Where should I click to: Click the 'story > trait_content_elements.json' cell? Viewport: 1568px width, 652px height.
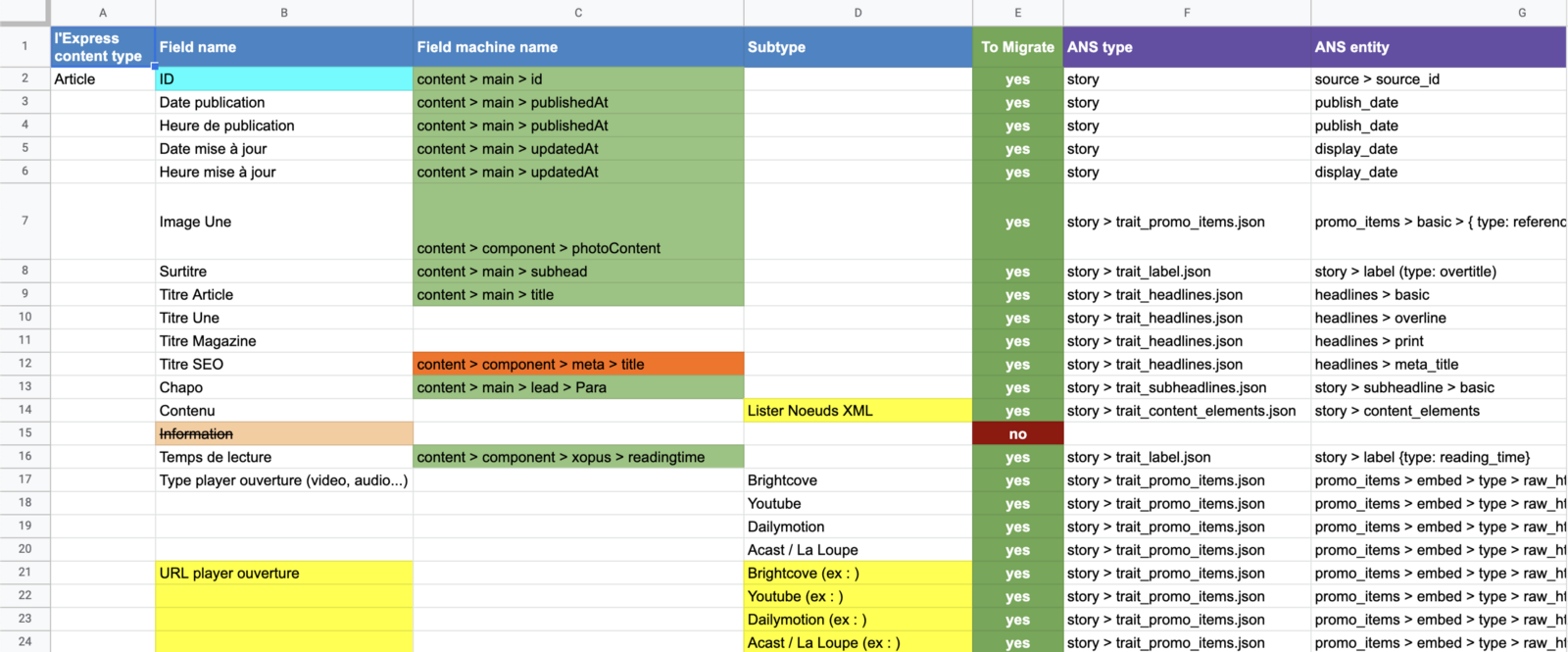coord(1187,411)
